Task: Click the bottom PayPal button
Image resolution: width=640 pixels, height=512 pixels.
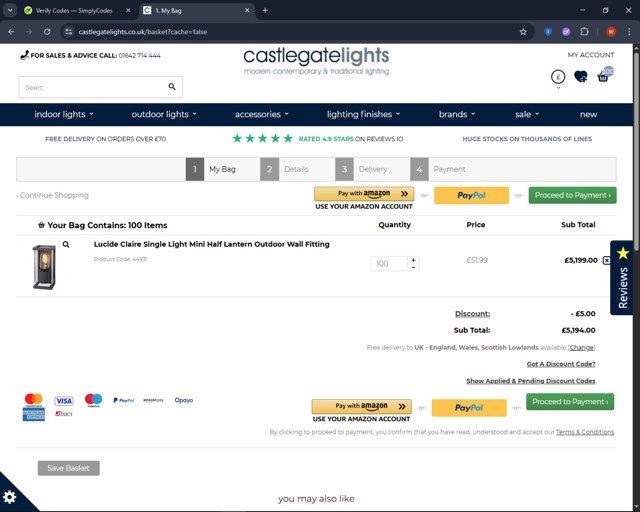Action: [469, 407]
